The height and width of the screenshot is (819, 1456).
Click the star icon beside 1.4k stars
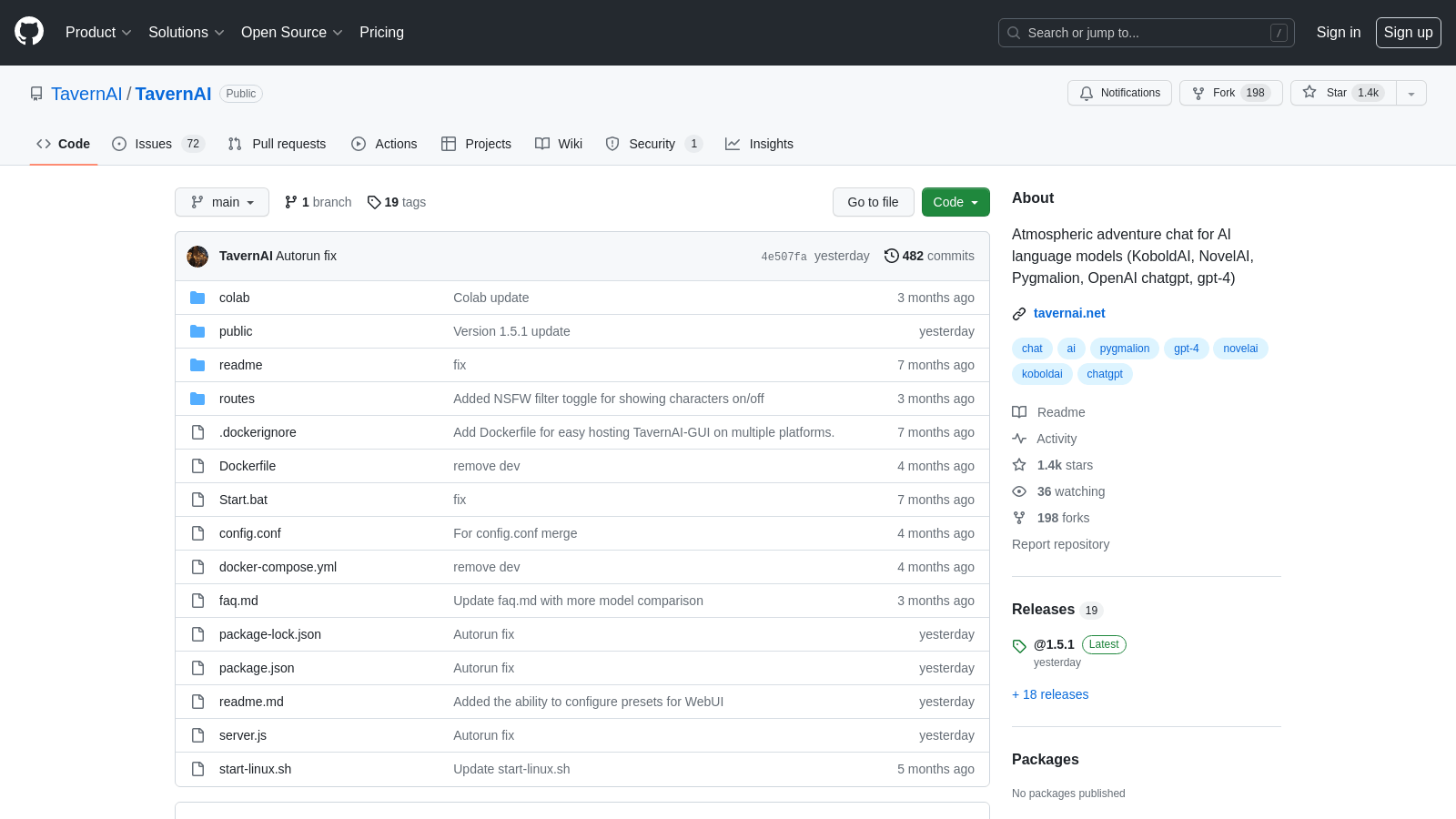point(1019,465)
